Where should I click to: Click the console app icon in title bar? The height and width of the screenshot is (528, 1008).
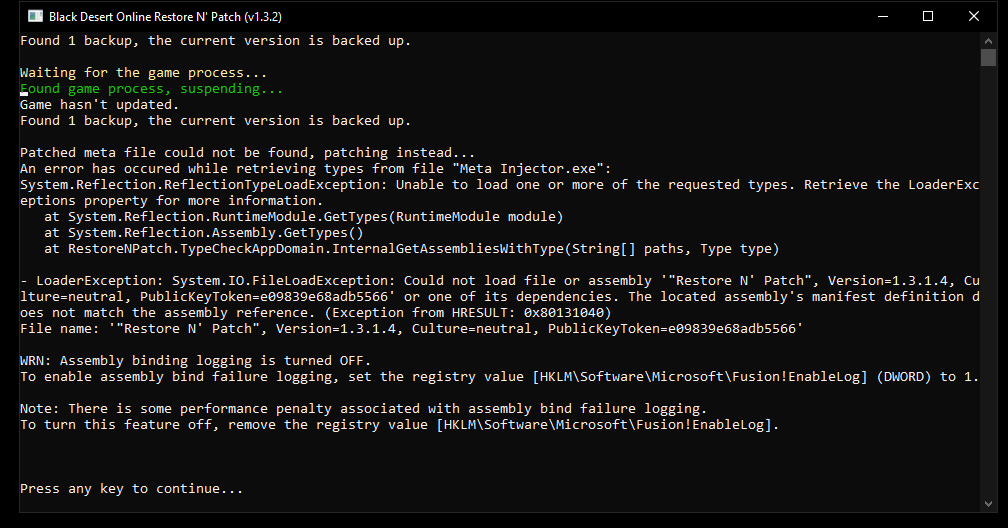click(x=34, y=16)
